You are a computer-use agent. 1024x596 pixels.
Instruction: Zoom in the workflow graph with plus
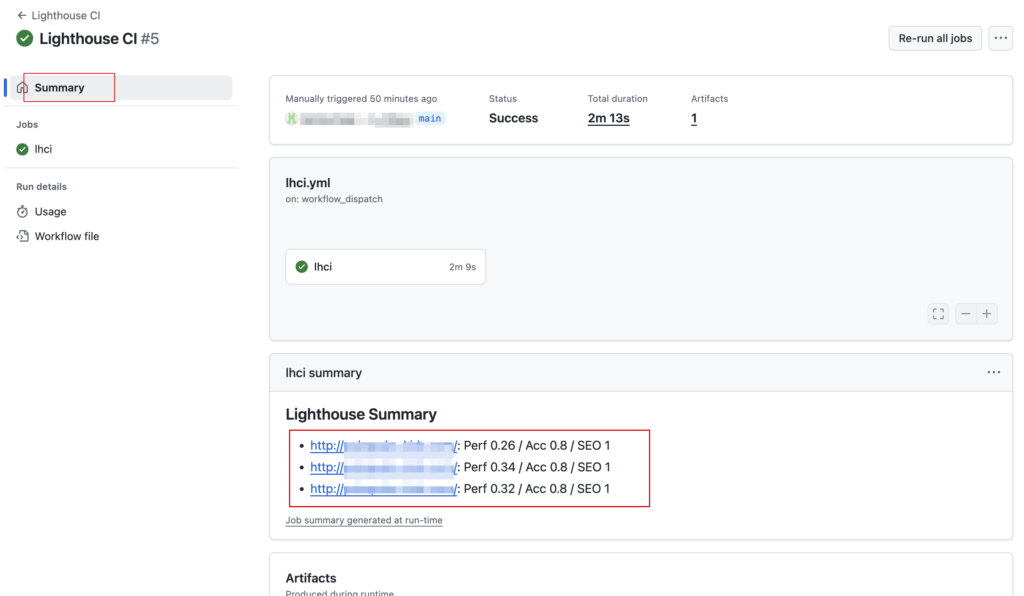(x=987, y=314)
